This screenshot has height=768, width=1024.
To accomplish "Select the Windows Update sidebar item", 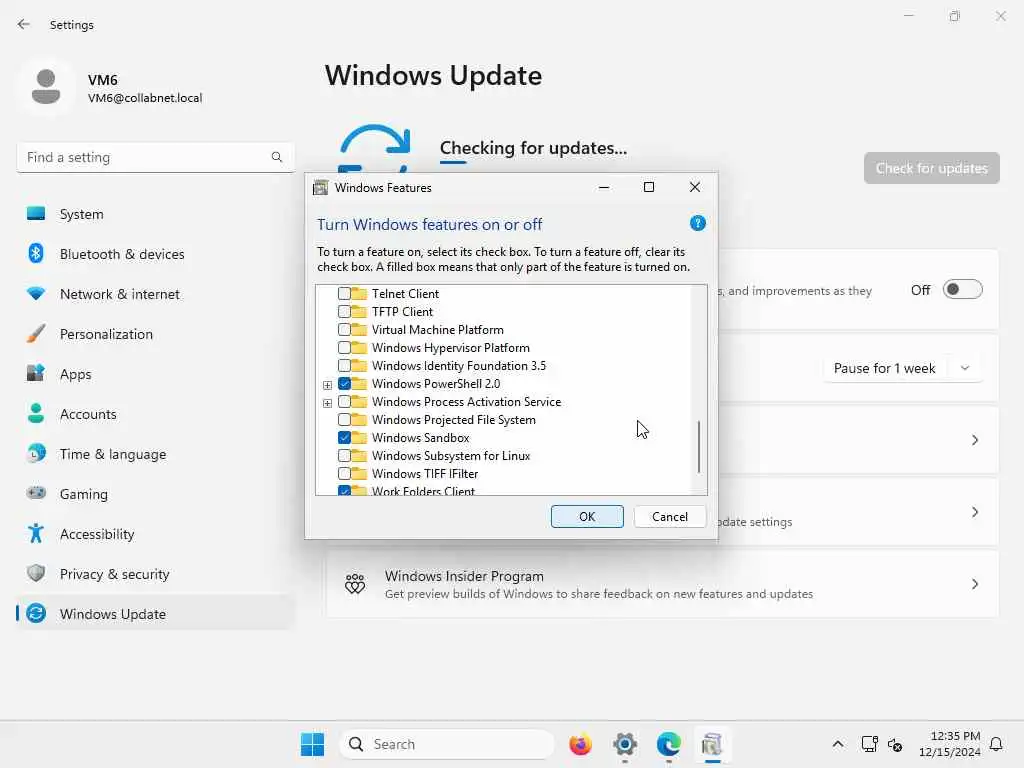I will click(x=155, y=613).
